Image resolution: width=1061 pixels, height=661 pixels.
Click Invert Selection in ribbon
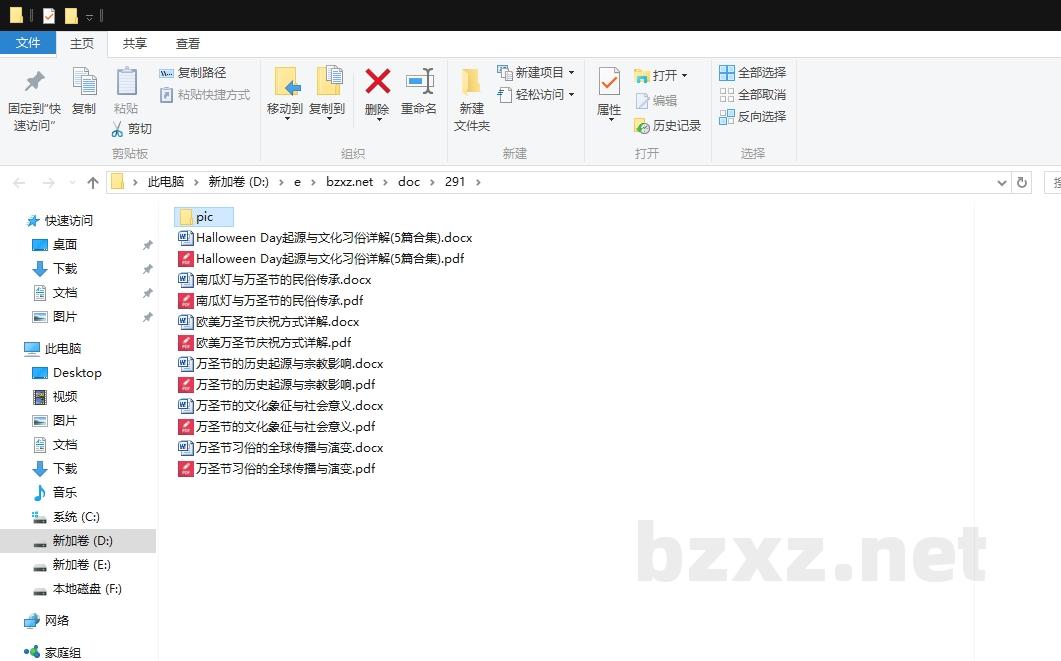752,117
